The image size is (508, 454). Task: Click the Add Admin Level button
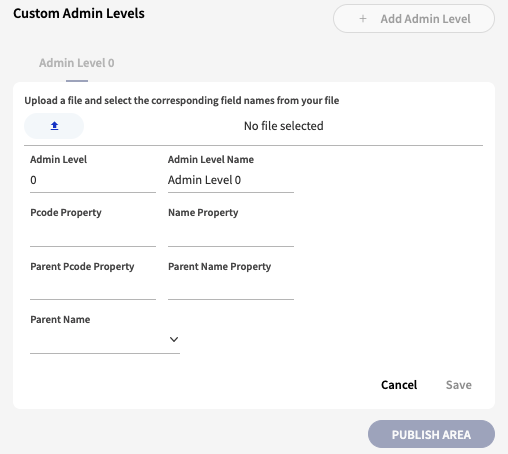click(x=414, y=19)
